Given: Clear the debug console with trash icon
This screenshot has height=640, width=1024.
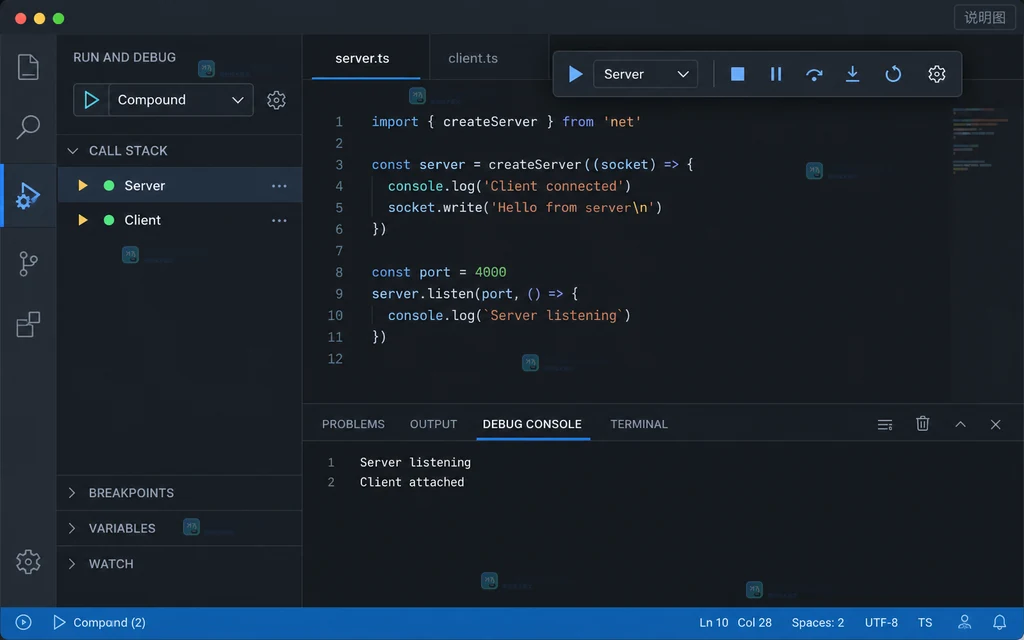Looking at the screenshot, I should click(922, 424).
